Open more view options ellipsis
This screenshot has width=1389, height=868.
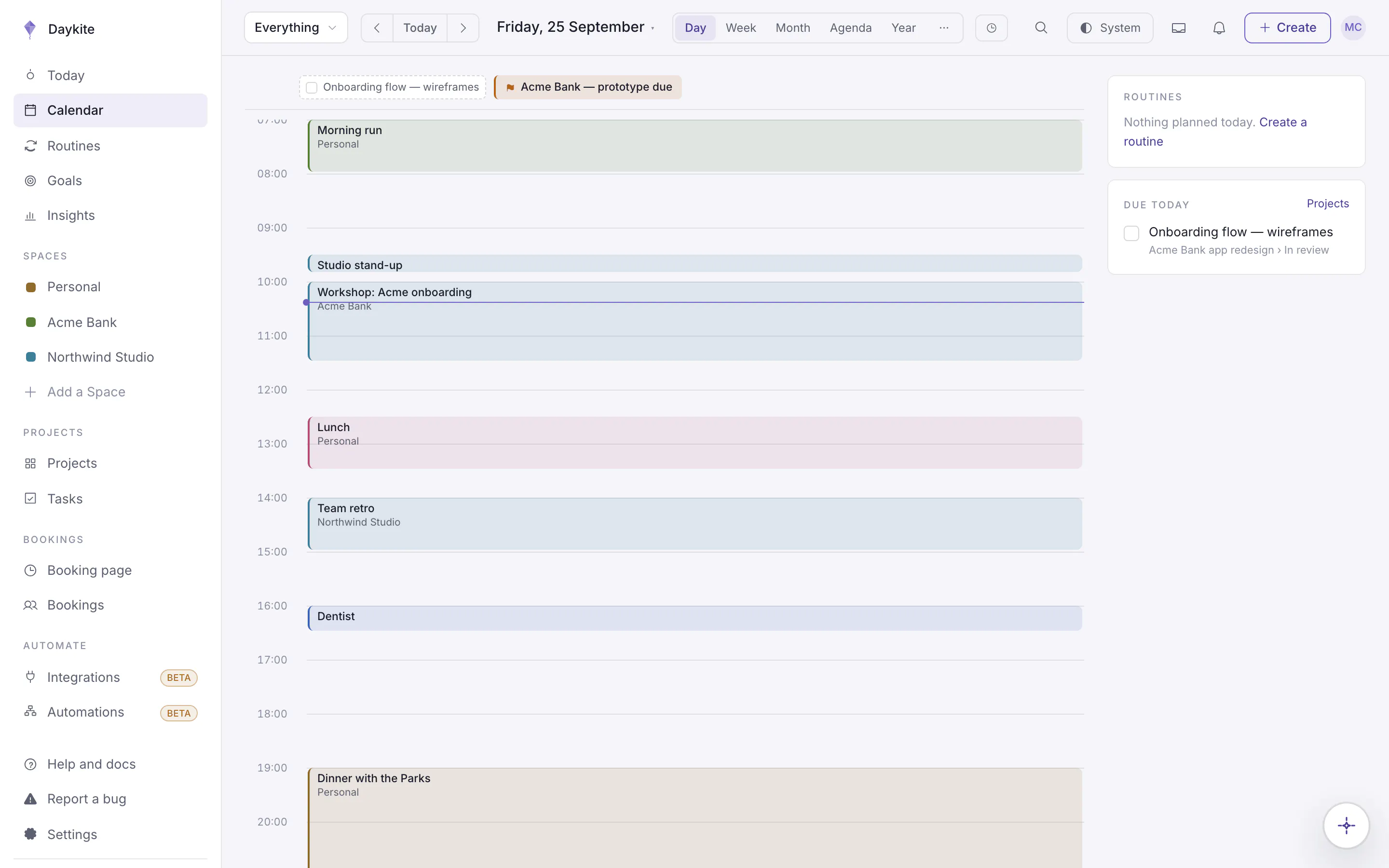[943, 27]
